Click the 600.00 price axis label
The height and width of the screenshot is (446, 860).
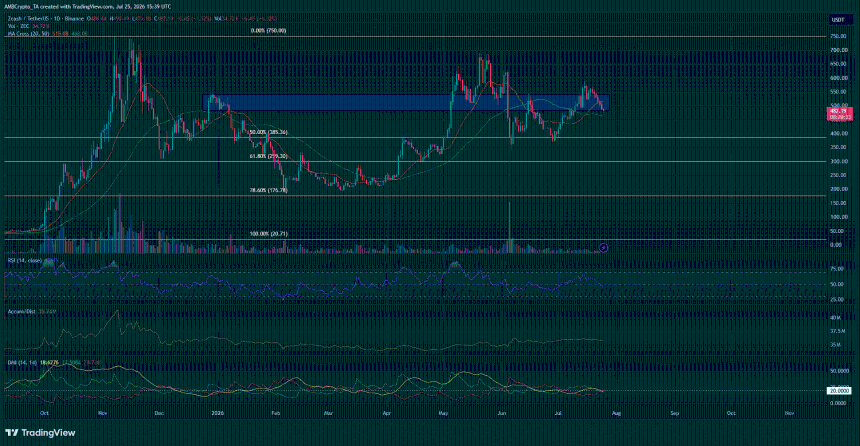pos(838,78)
